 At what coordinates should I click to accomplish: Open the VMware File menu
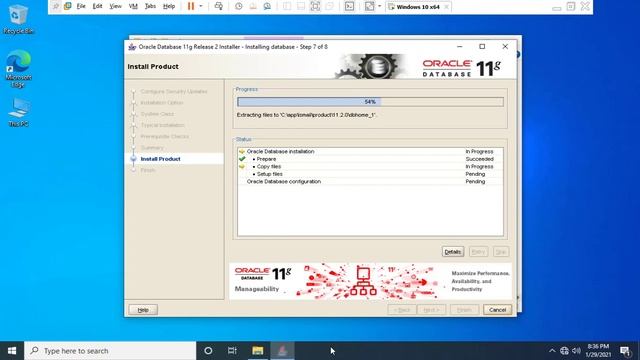point(81,6)
